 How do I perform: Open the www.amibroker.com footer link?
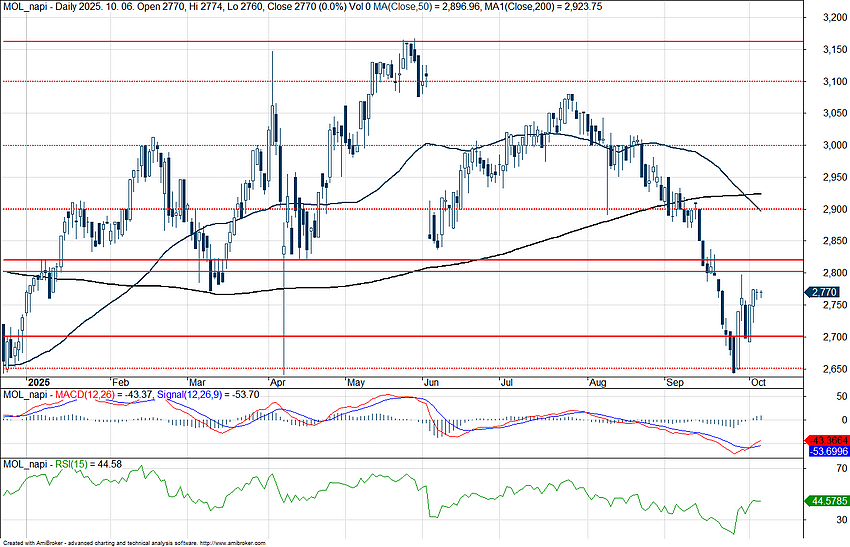[x=233, y=542]
